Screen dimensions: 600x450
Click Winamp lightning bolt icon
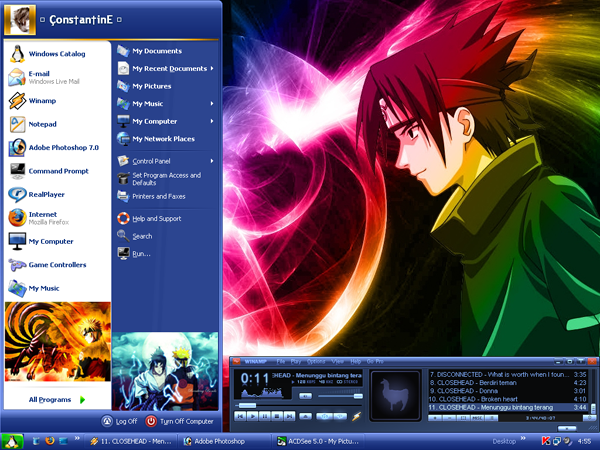pos(356,416)
